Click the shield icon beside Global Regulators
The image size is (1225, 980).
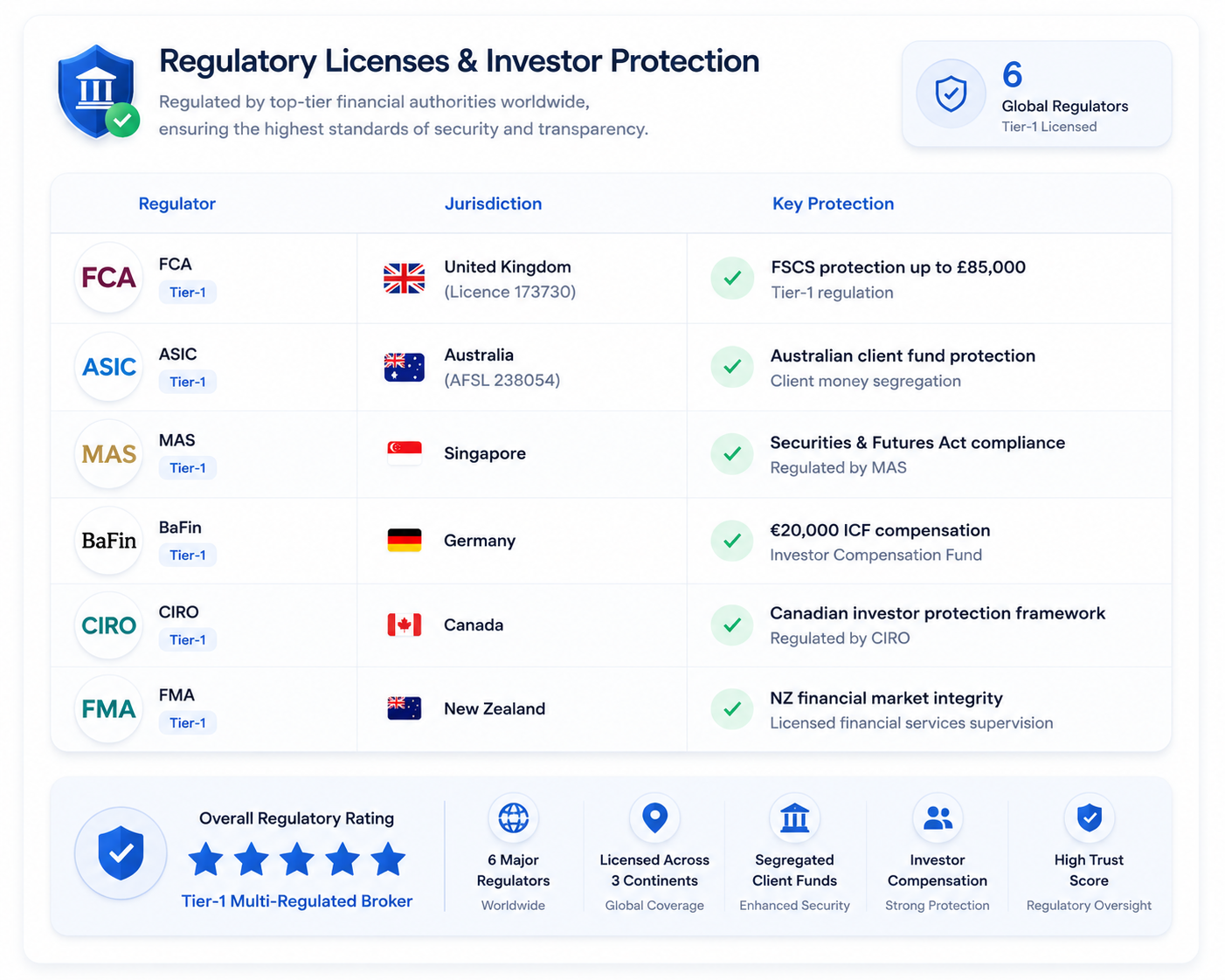[x=951, y=93]
